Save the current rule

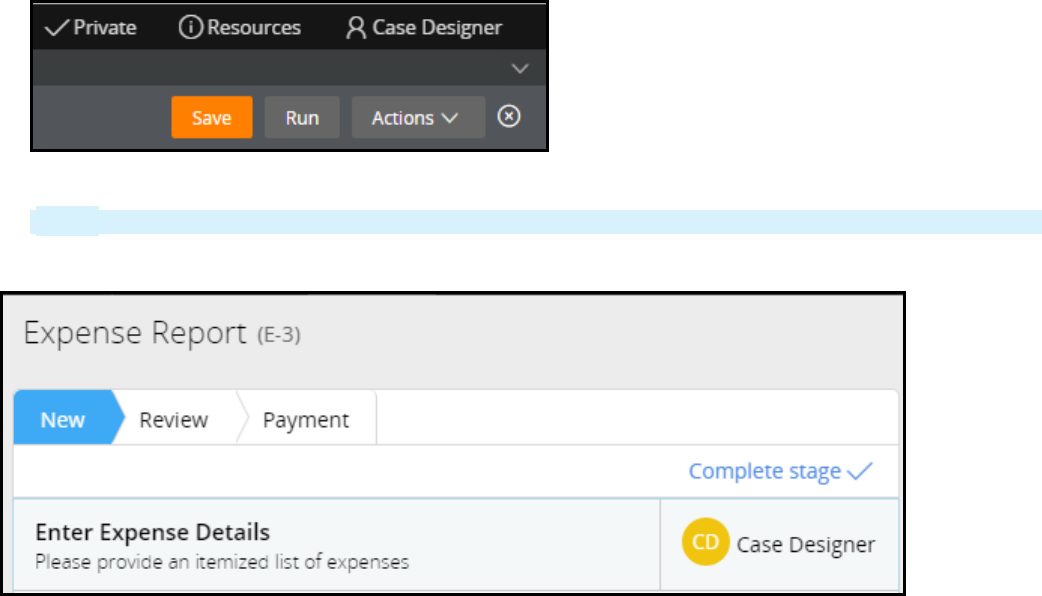[x=212, y=118]
